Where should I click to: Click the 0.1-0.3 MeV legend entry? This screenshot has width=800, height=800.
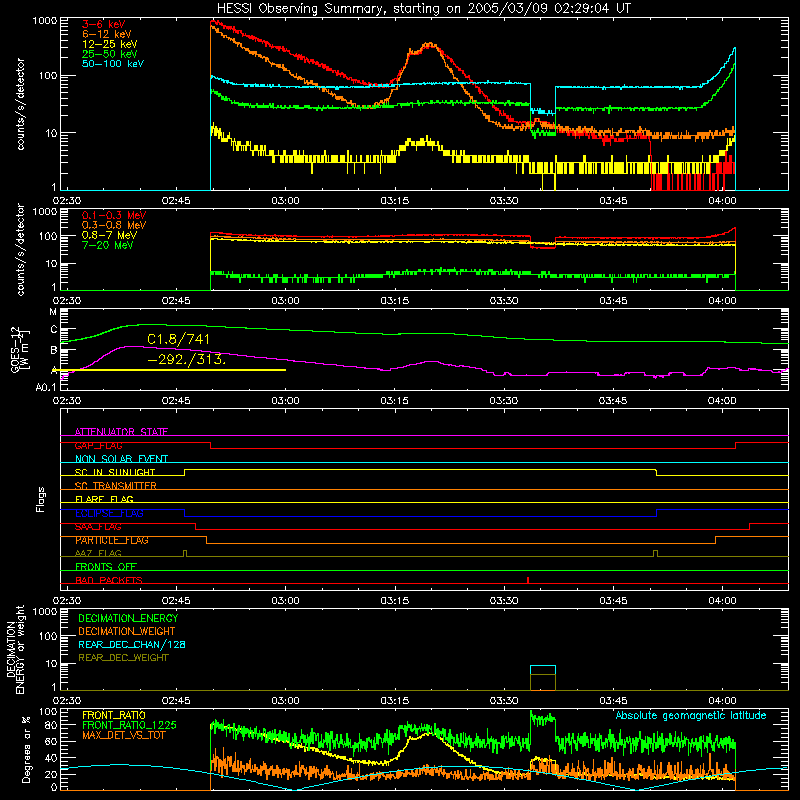[x=114, y=215]
